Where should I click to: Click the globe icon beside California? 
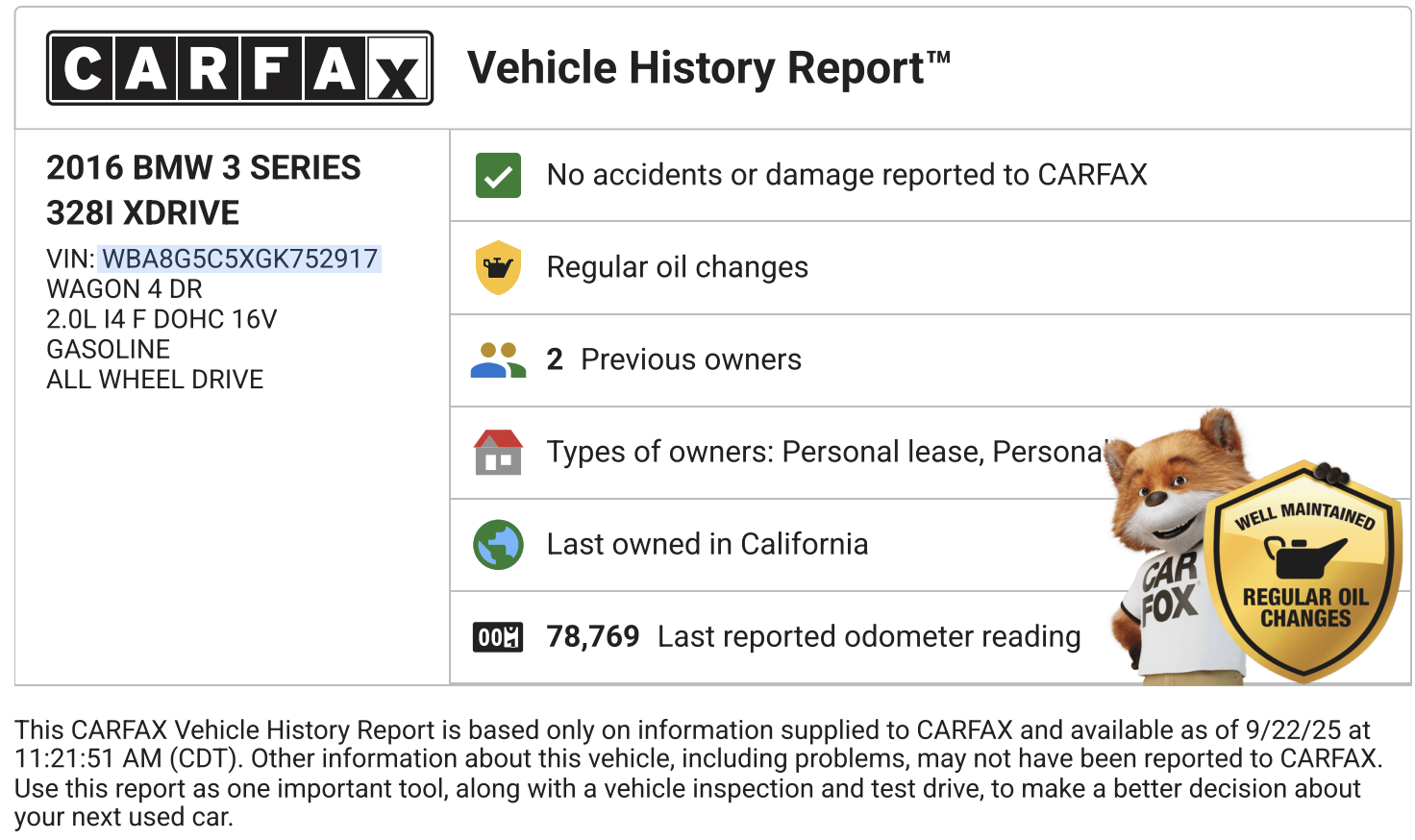pos(498,545)
